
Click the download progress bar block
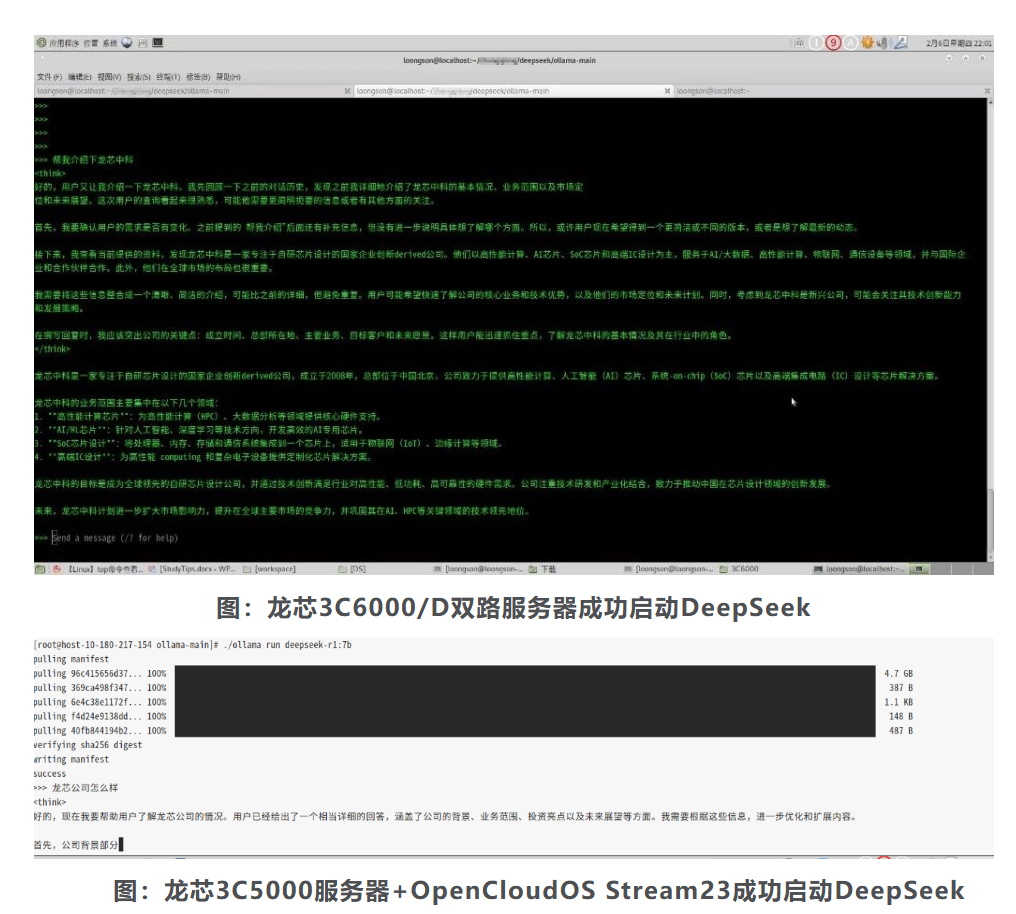tap(525, 701)
